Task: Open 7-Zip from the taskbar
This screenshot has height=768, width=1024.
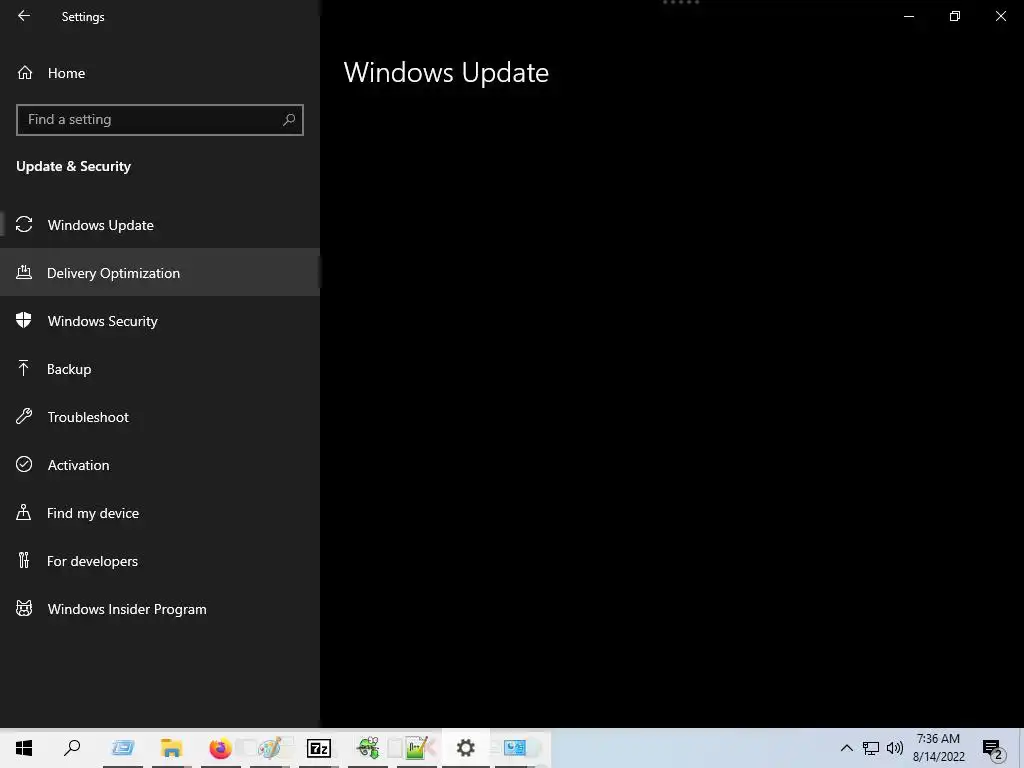Action: click(319, 748)
